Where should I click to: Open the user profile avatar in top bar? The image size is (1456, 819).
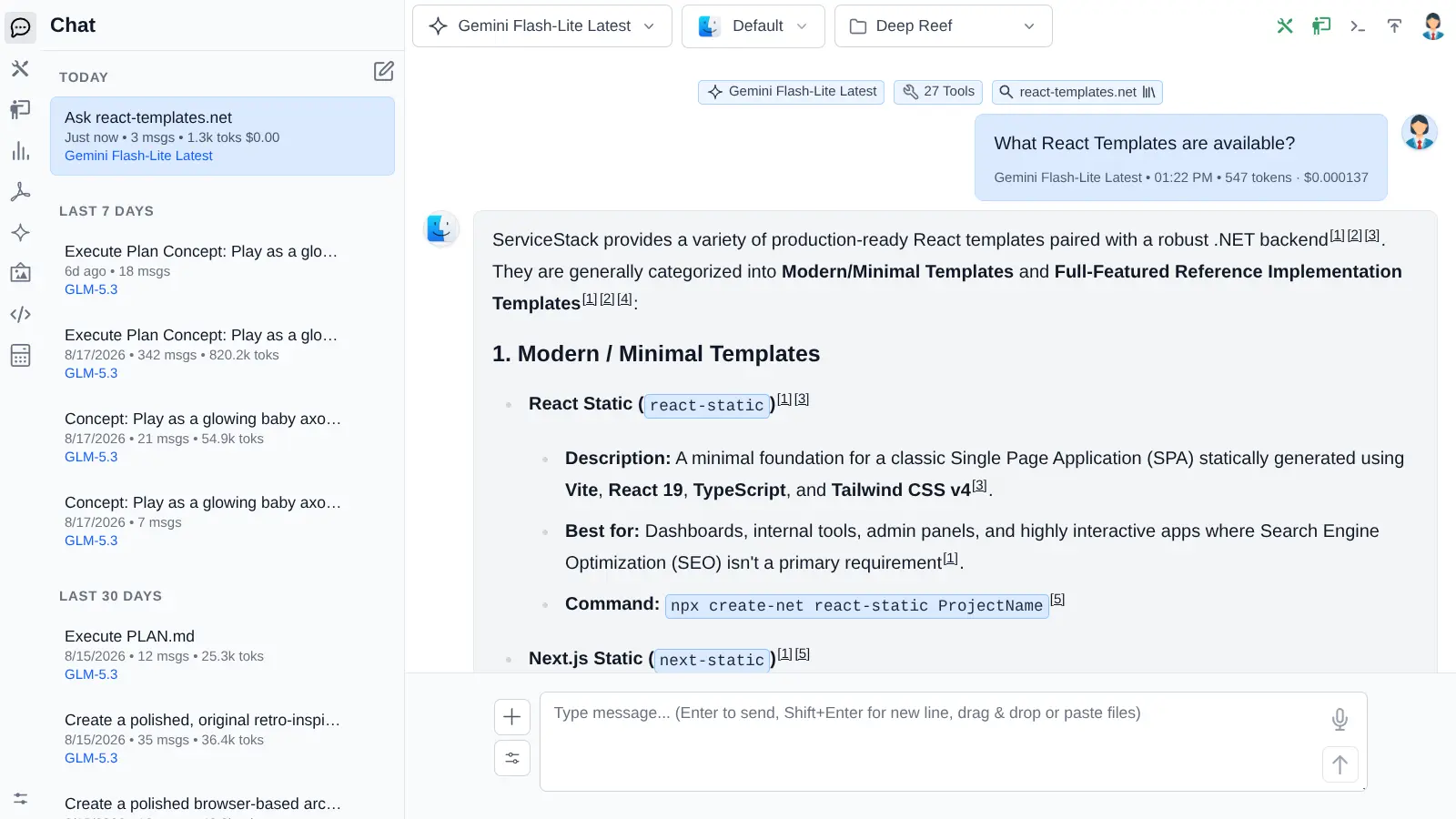click(x=1433, y=25)
